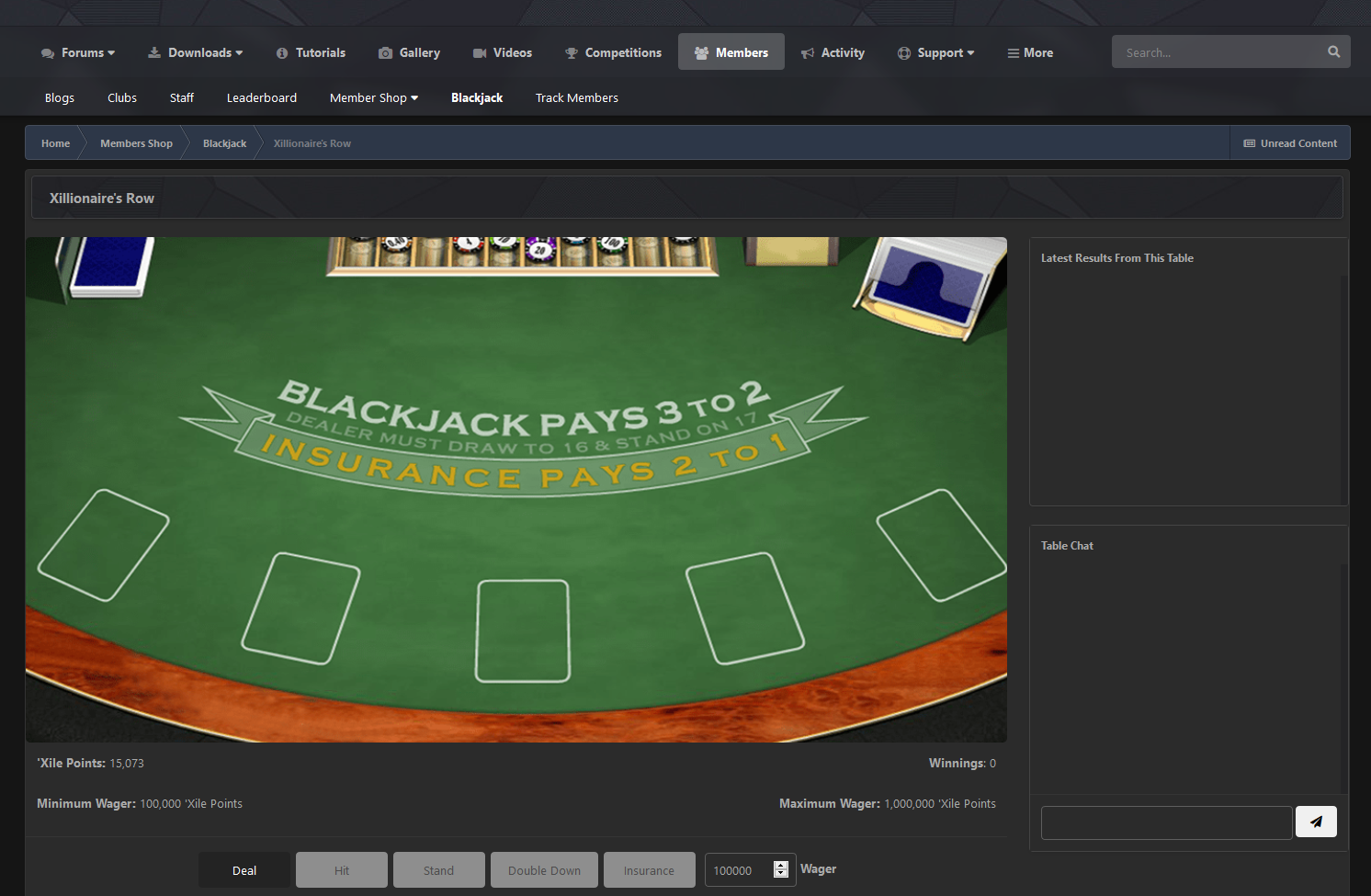Image resolution: width=1371 pixels, height=896 pixels.
Task: Open the Tutorials page
Action: pos(311,52)
